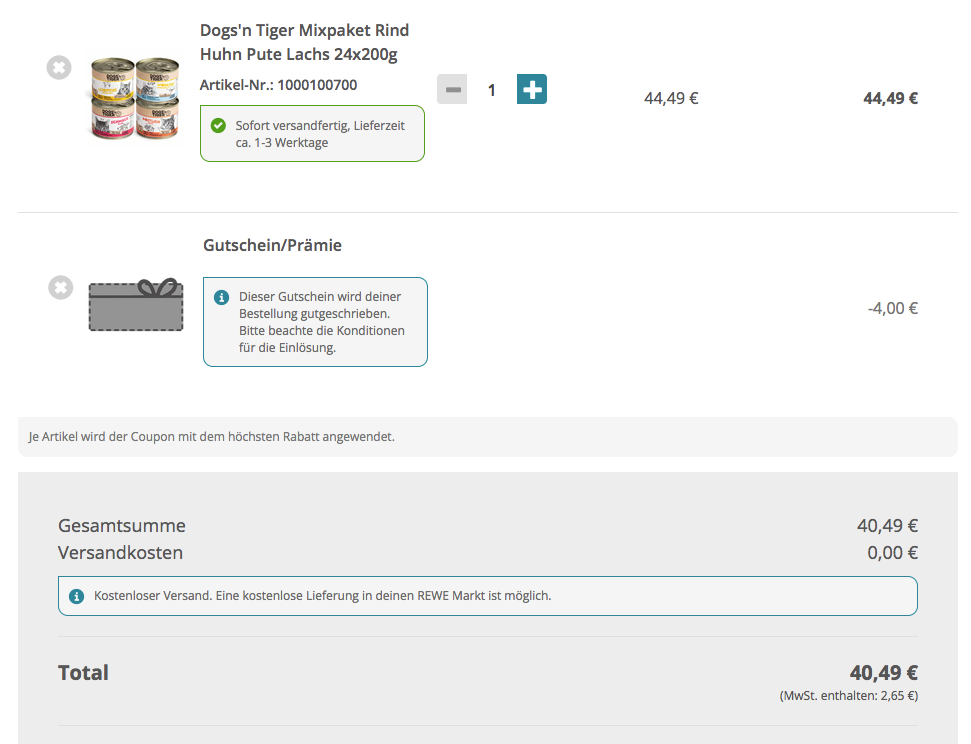Click the gift voucher icon
Image resolution: width=971 pixels, height=744 pixels.
[136, 304]
